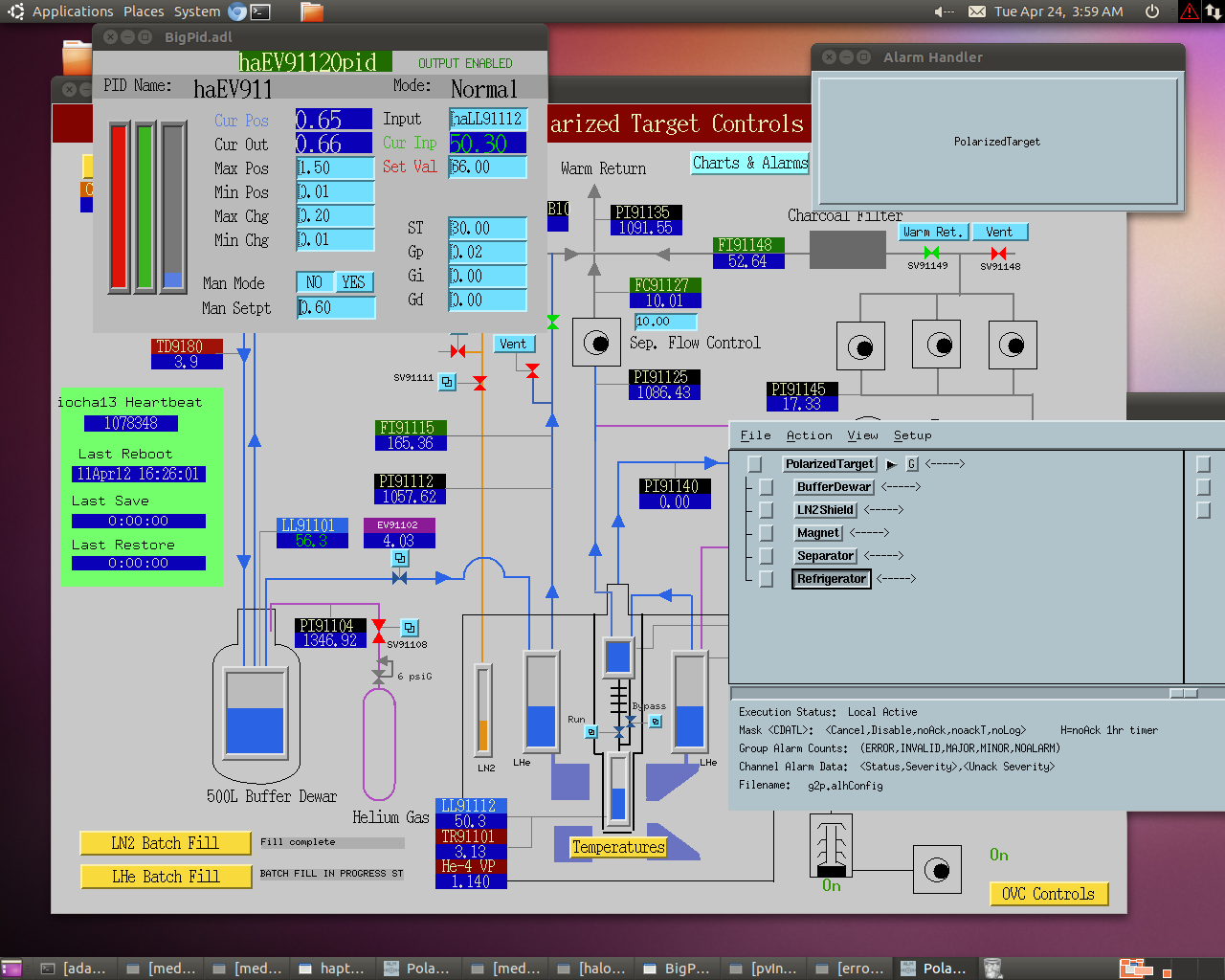Screen dimensions: 1225x980
Task: Click the red valve symbol below Vent button
Action: [x=532, y=370]
